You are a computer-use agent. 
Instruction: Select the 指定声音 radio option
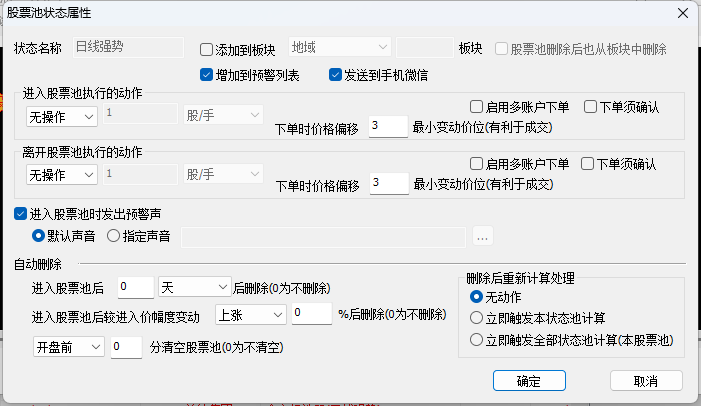coord(113,236)
